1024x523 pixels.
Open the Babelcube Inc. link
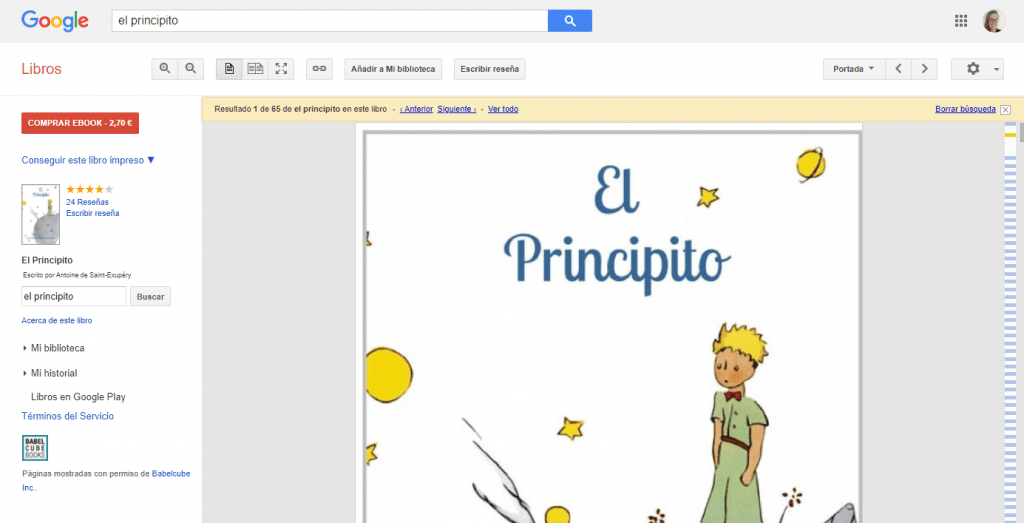tap(171, 473)
